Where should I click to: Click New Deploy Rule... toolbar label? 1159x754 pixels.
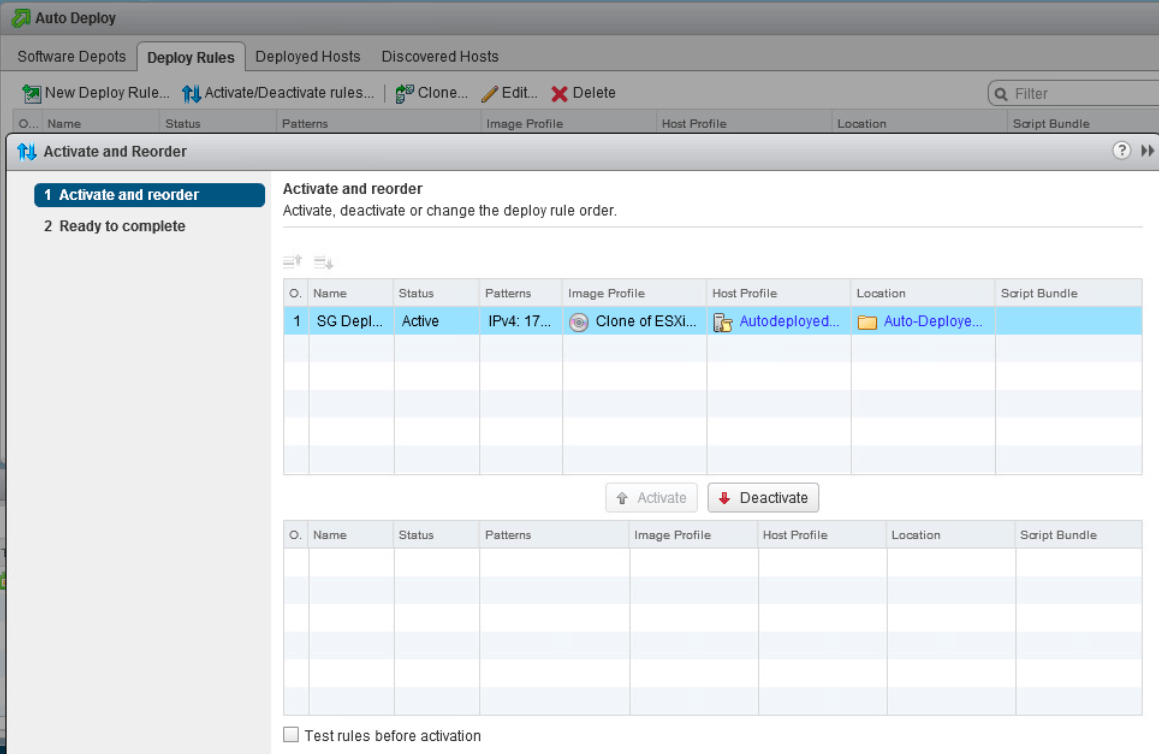[107, 93]
